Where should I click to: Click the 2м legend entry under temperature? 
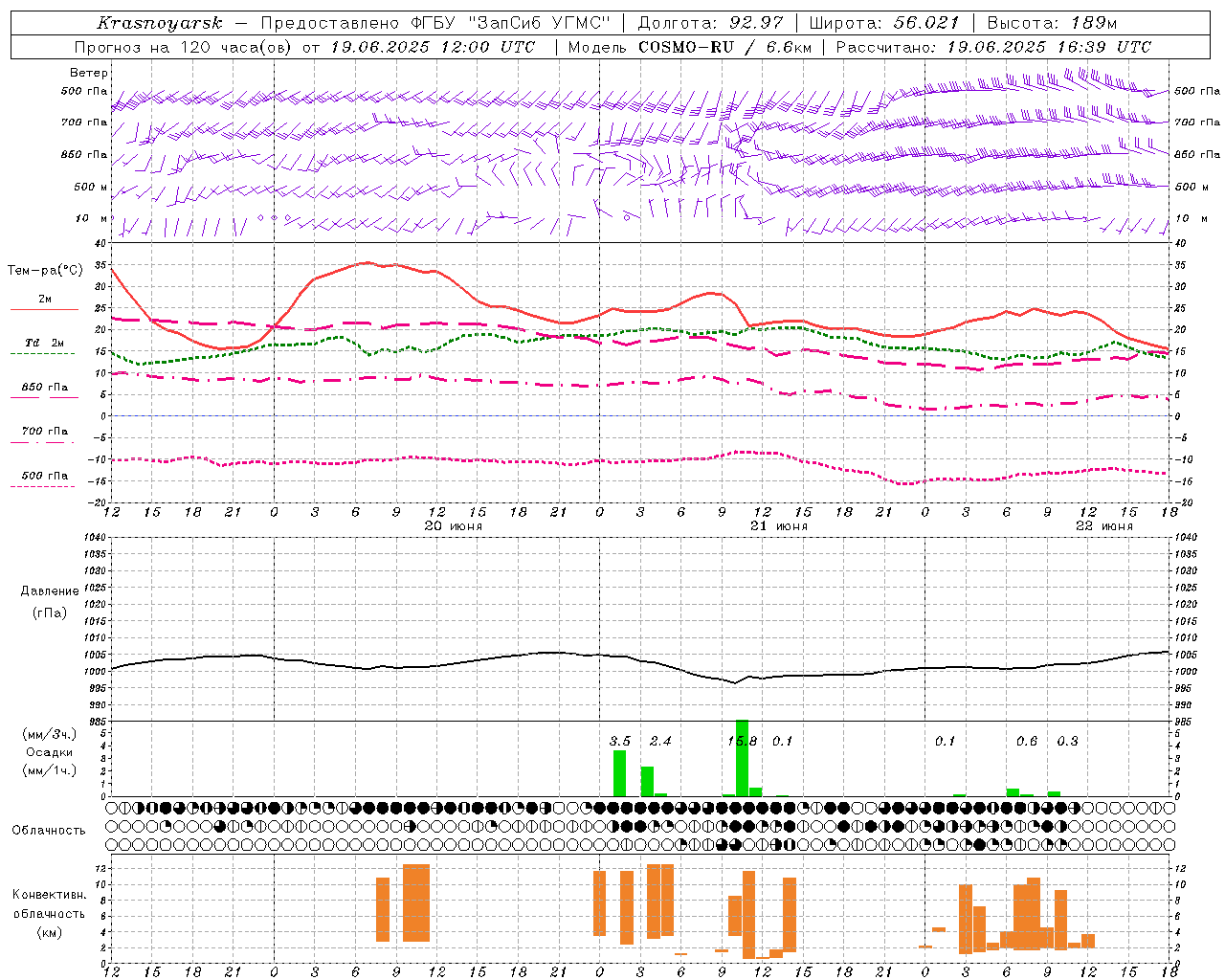(x=45, y=300)
